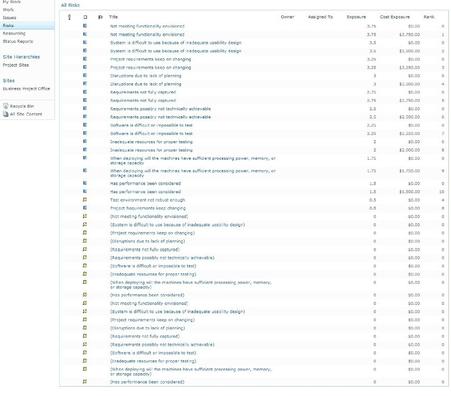Click the $2,250.00 cost exposure cell
The image size is (451, 396).
tap(409, 133)
